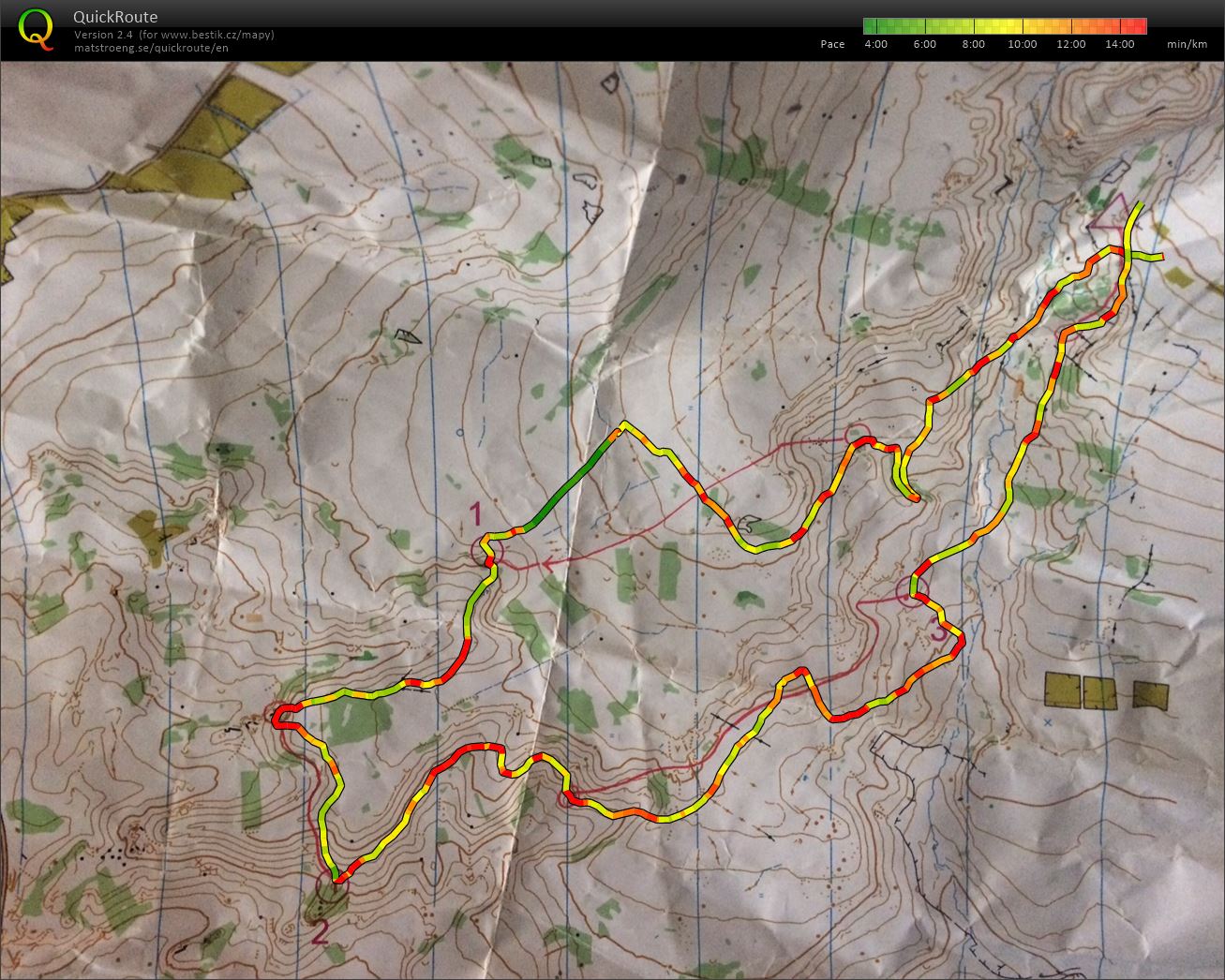The height and width of the screenshot is (980, 1225).
Task: Click the 14:00 pace value
Action: click(x=1119, y=44)
